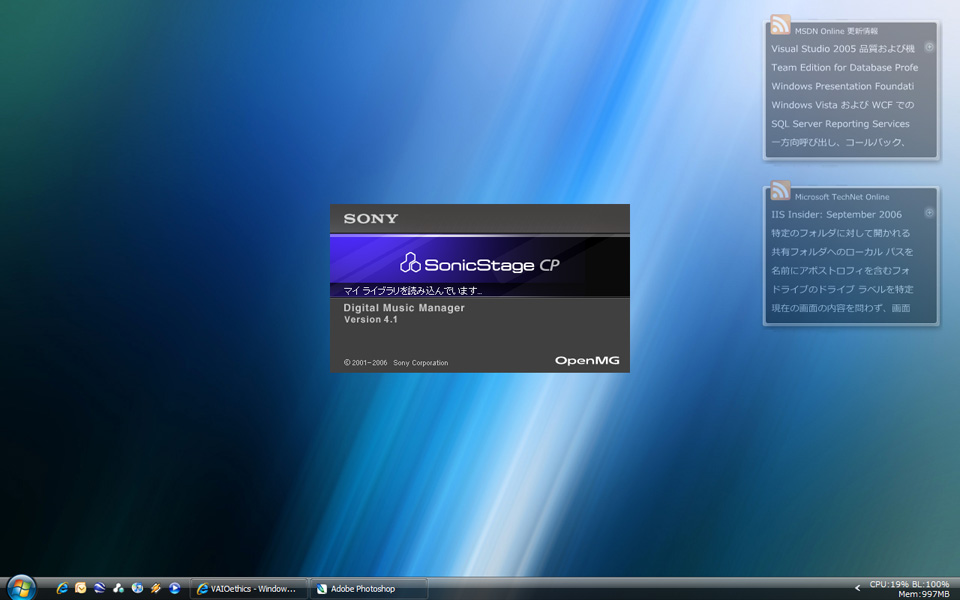Viewport: 960px width, 600px height.
Task: Click '© 2001-2006 Sony Corporation' copyright text
Action: pyautogui.click(x=396, y=362)
